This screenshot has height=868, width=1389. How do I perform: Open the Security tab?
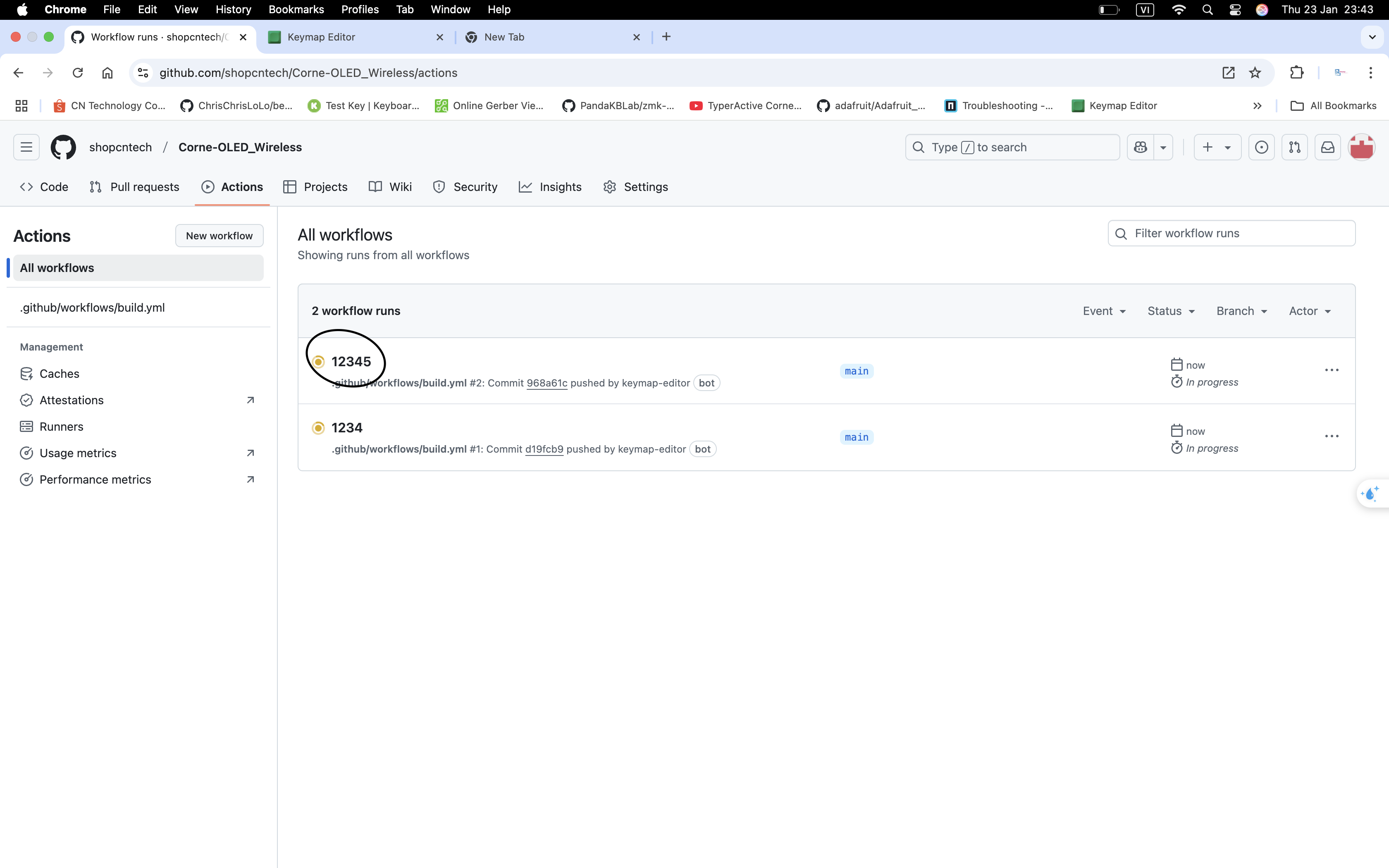pyautogui.click(x=465, y=187)
